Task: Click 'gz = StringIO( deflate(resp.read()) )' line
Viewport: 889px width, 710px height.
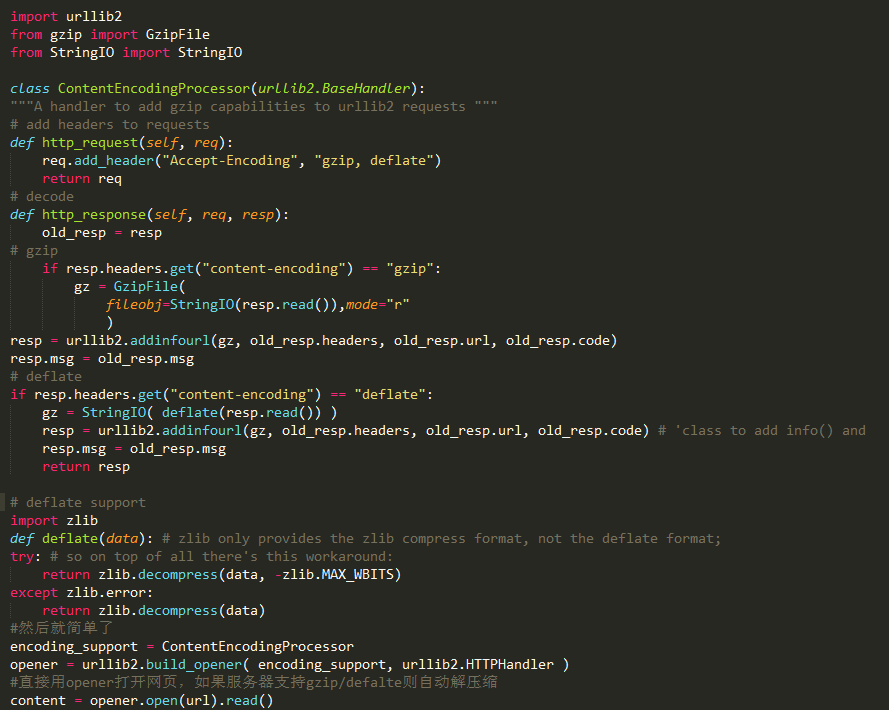Action: click(x=189, y=413)
